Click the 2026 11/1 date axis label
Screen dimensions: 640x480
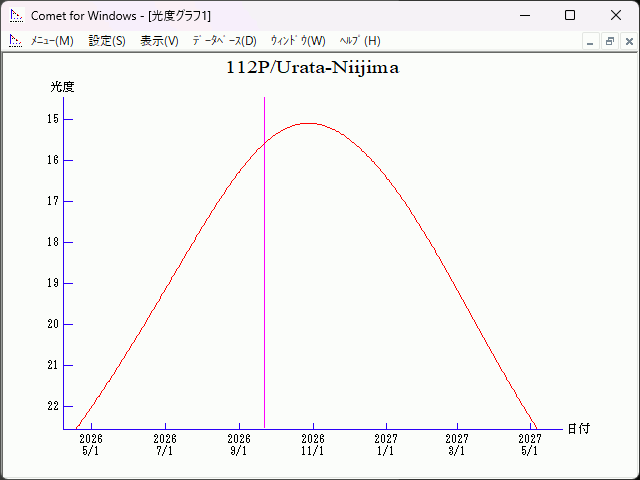[313, 445]
